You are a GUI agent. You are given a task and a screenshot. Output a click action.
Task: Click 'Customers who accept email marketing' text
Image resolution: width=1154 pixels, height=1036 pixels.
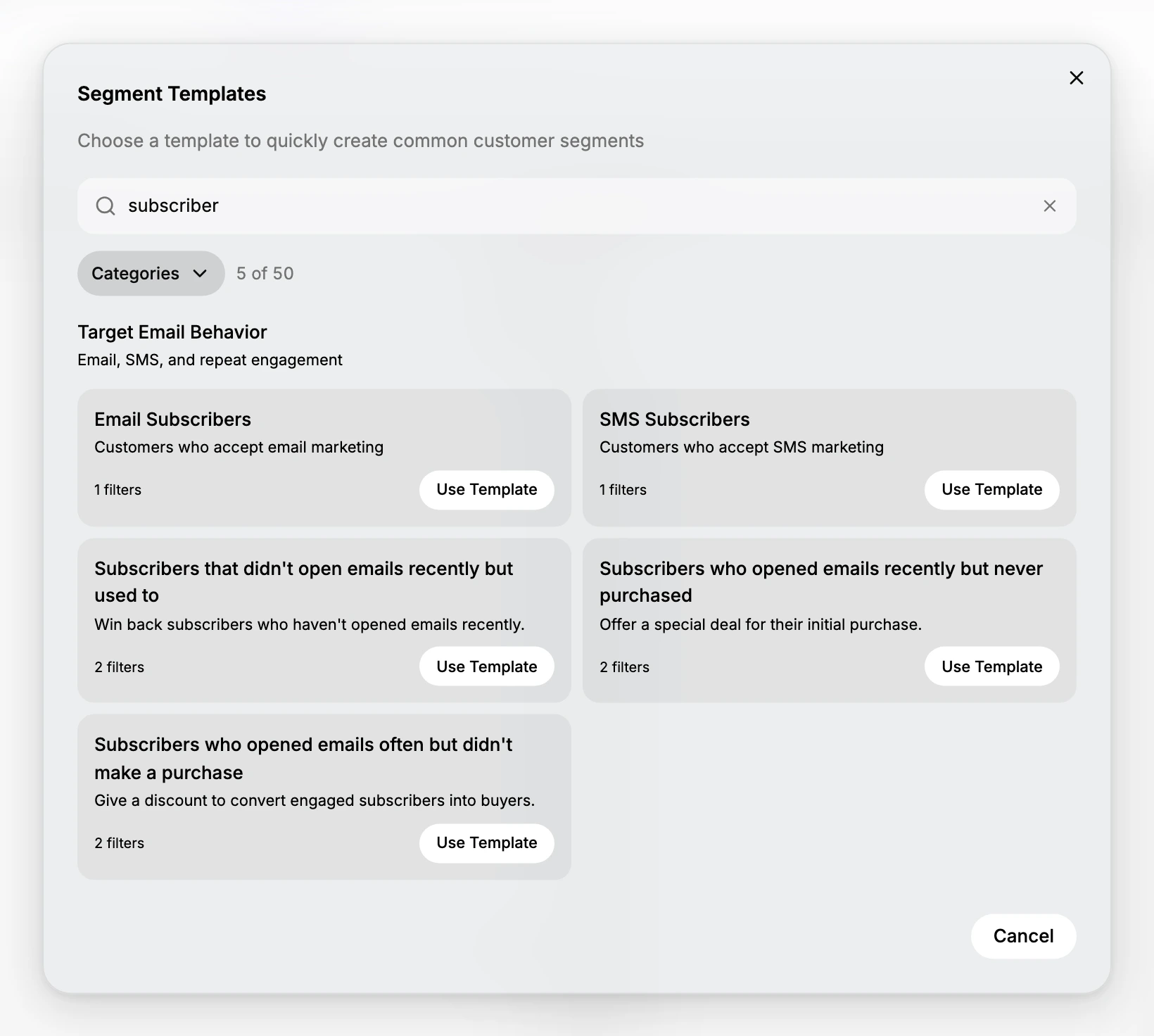pyautogui.click(x=239, y=448)
